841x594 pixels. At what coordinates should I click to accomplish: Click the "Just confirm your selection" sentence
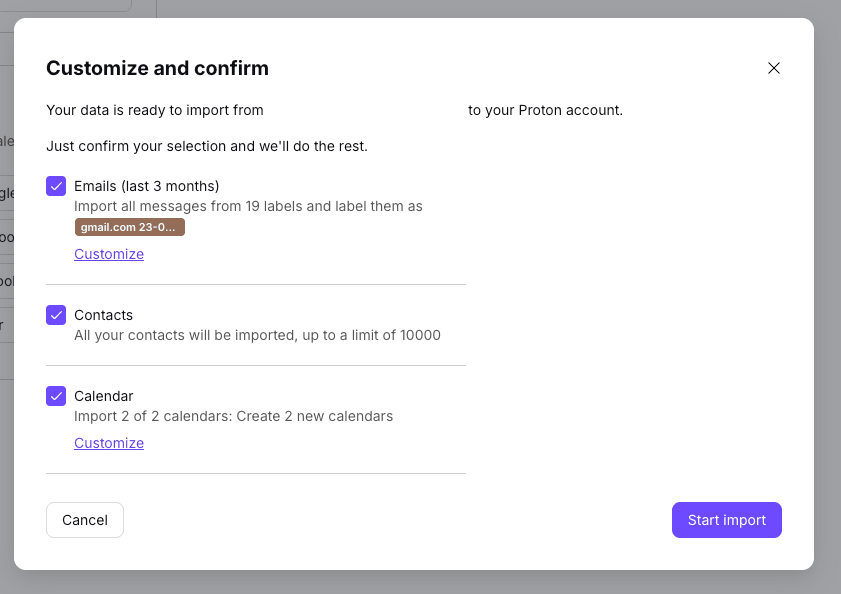(207, 146)
